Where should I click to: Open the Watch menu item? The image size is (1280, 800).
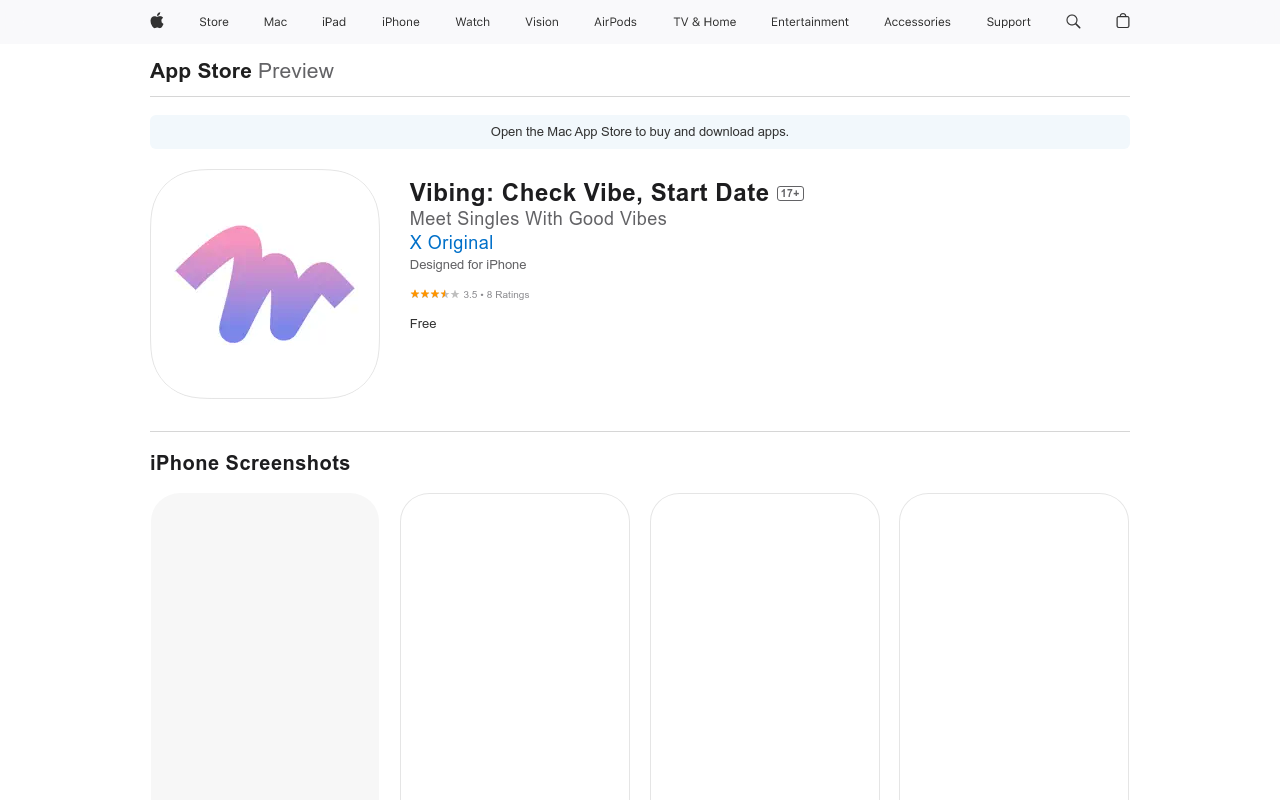pos(473,22)
